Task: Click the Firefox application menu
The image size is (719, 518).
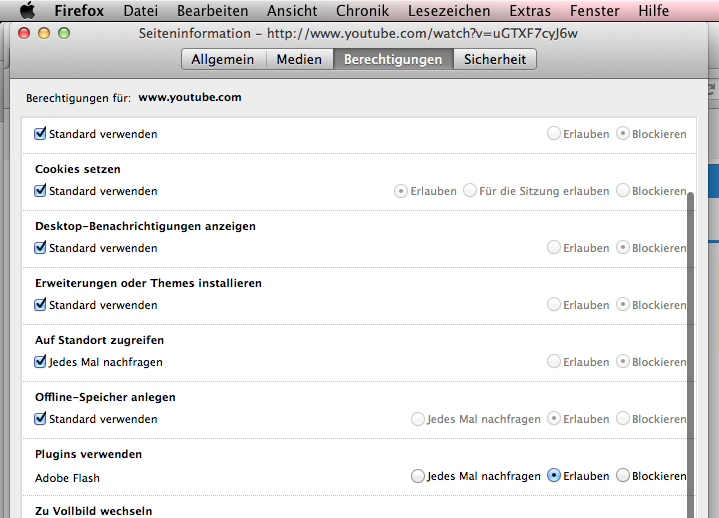Action: pos(79,11)
